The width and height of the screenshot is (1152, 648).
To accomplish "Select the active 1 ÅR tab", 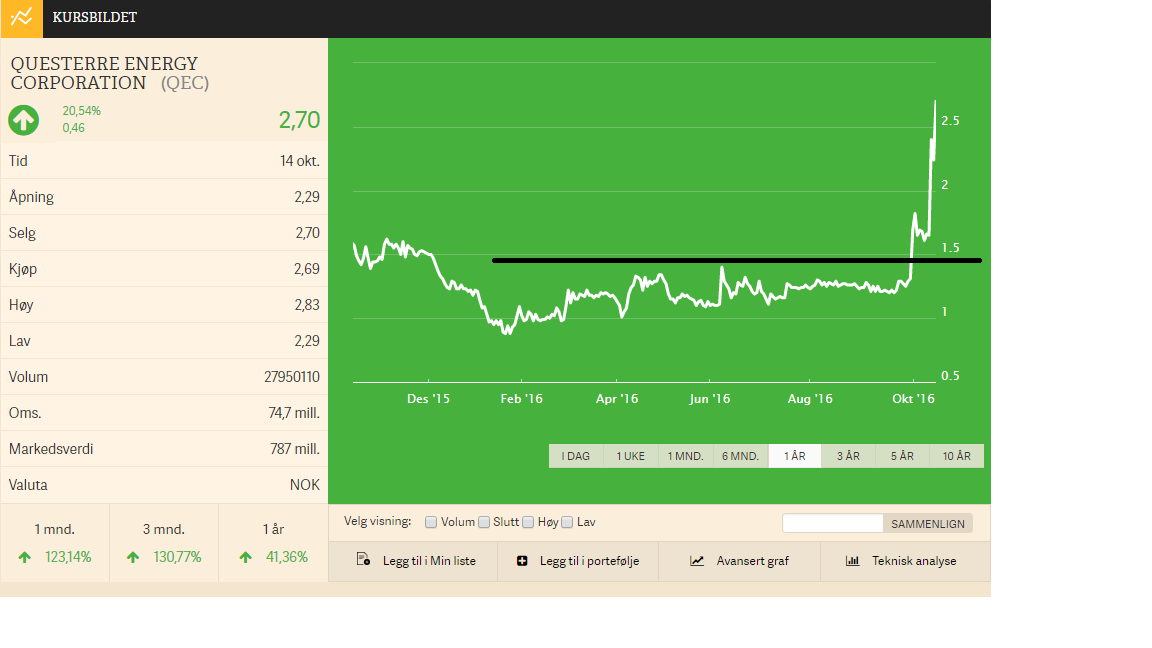I will click(794, 456).
